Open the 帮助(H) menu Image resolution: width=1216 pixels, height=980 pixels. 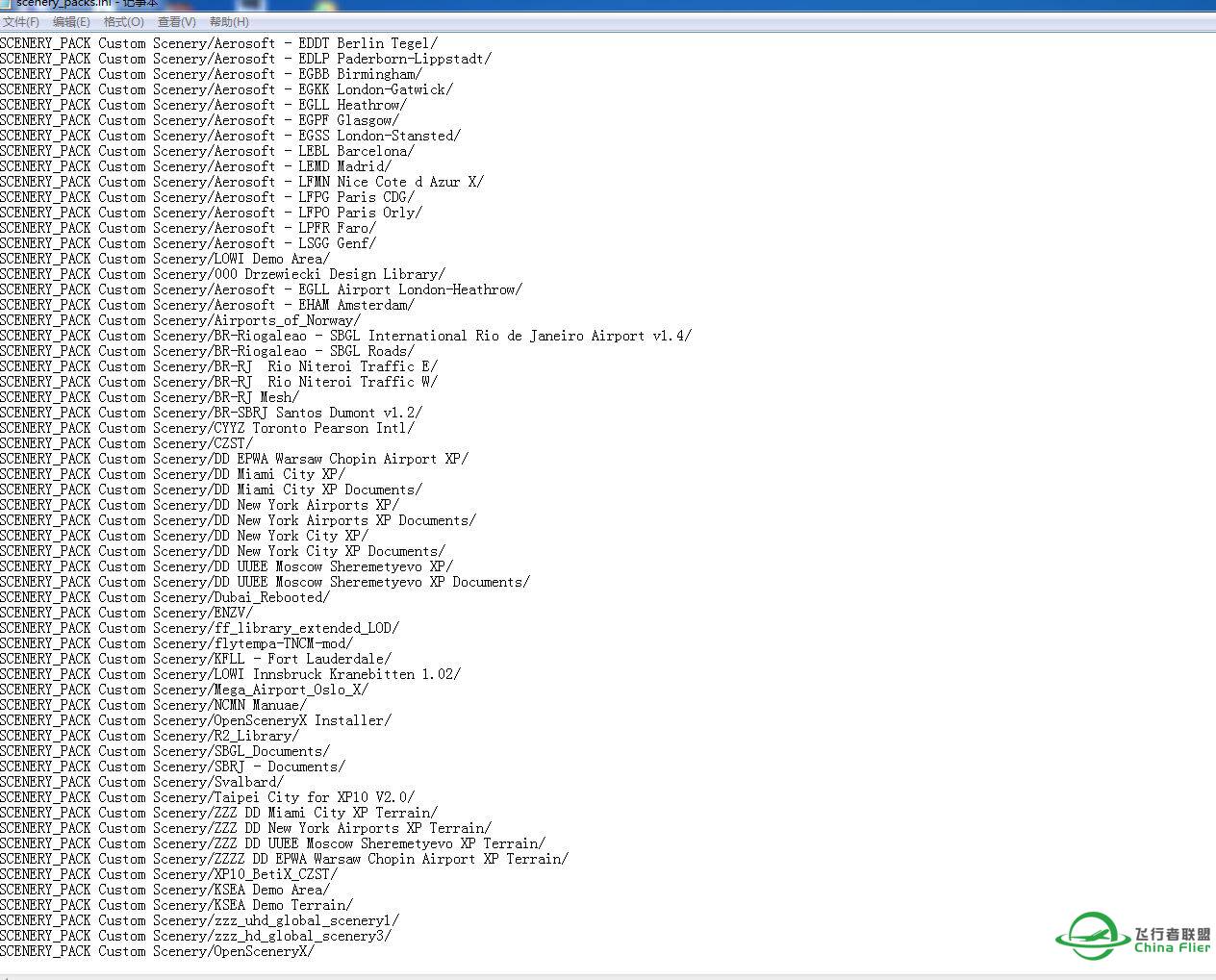coord(229,21)
